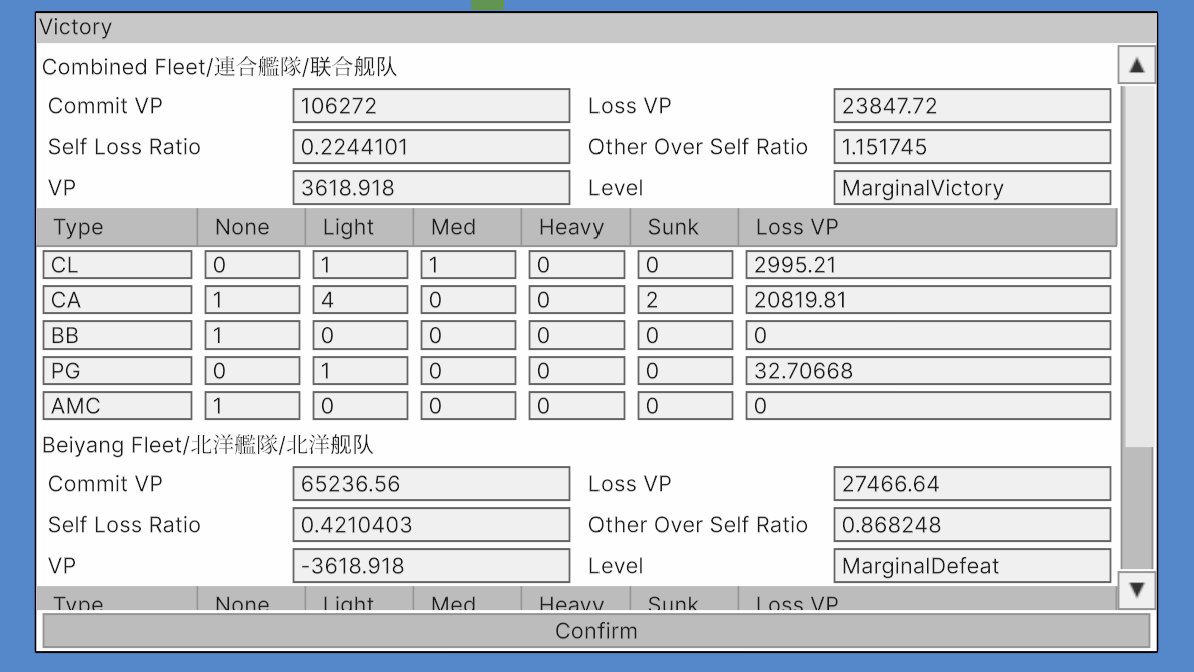Screen dimensions: 1194x672
Task: Click Beiyang Fleet Self Loss Ratio field
Action: [x=431, y=525]
